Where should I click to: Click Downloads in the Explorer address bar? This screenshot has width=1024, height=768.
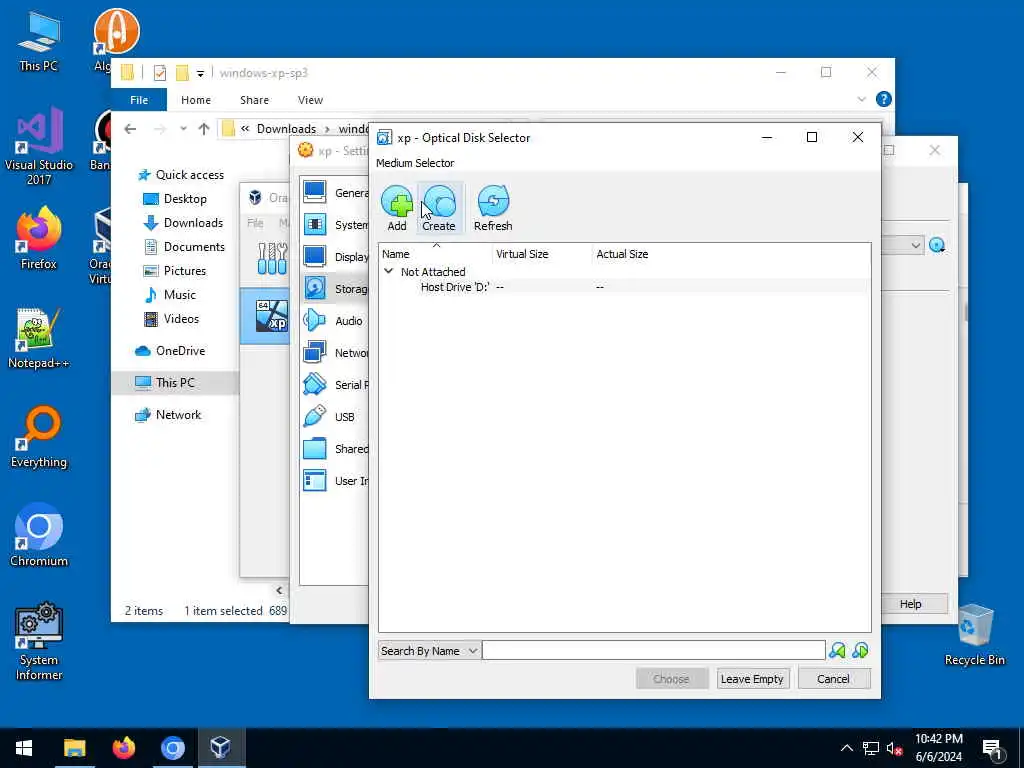click(286, 129)
